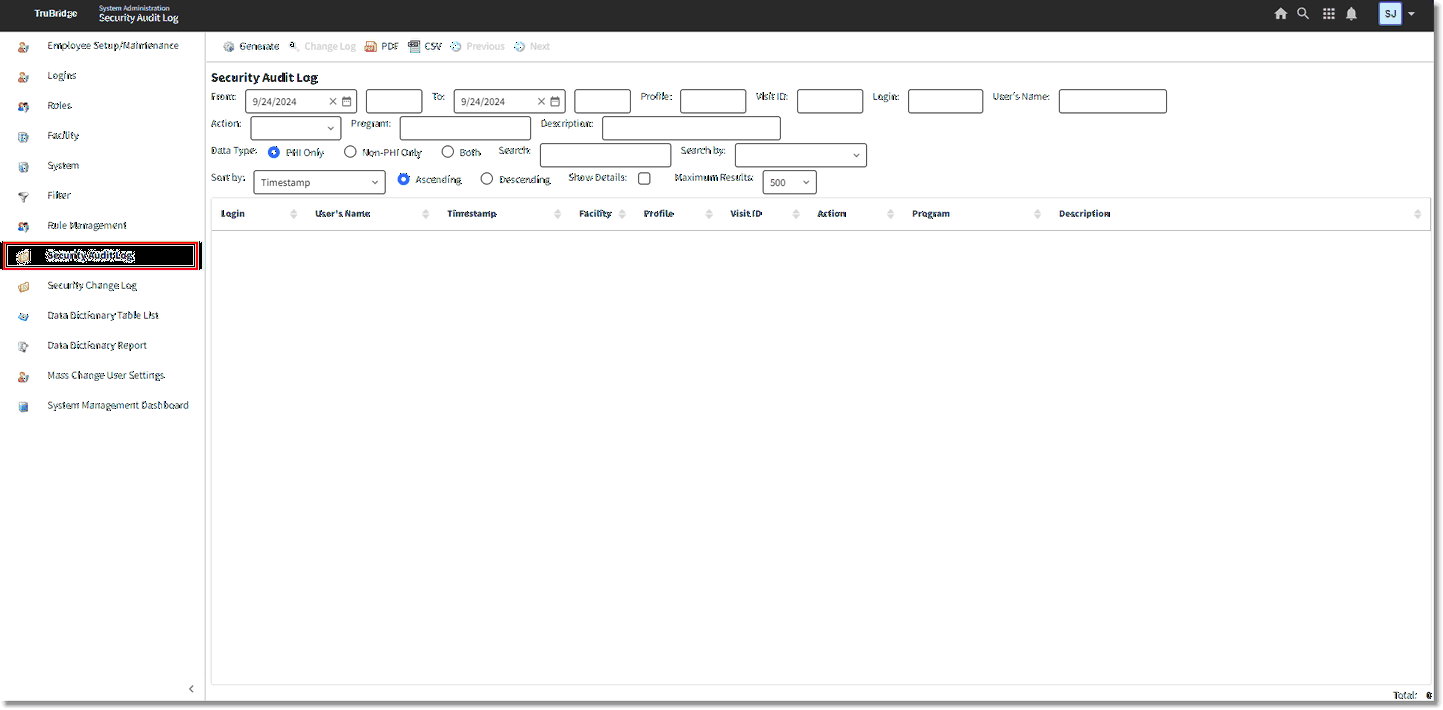Select the PHI Only radio button
Viewport: 1443px width, 710px height.
[x=274, y=152]
